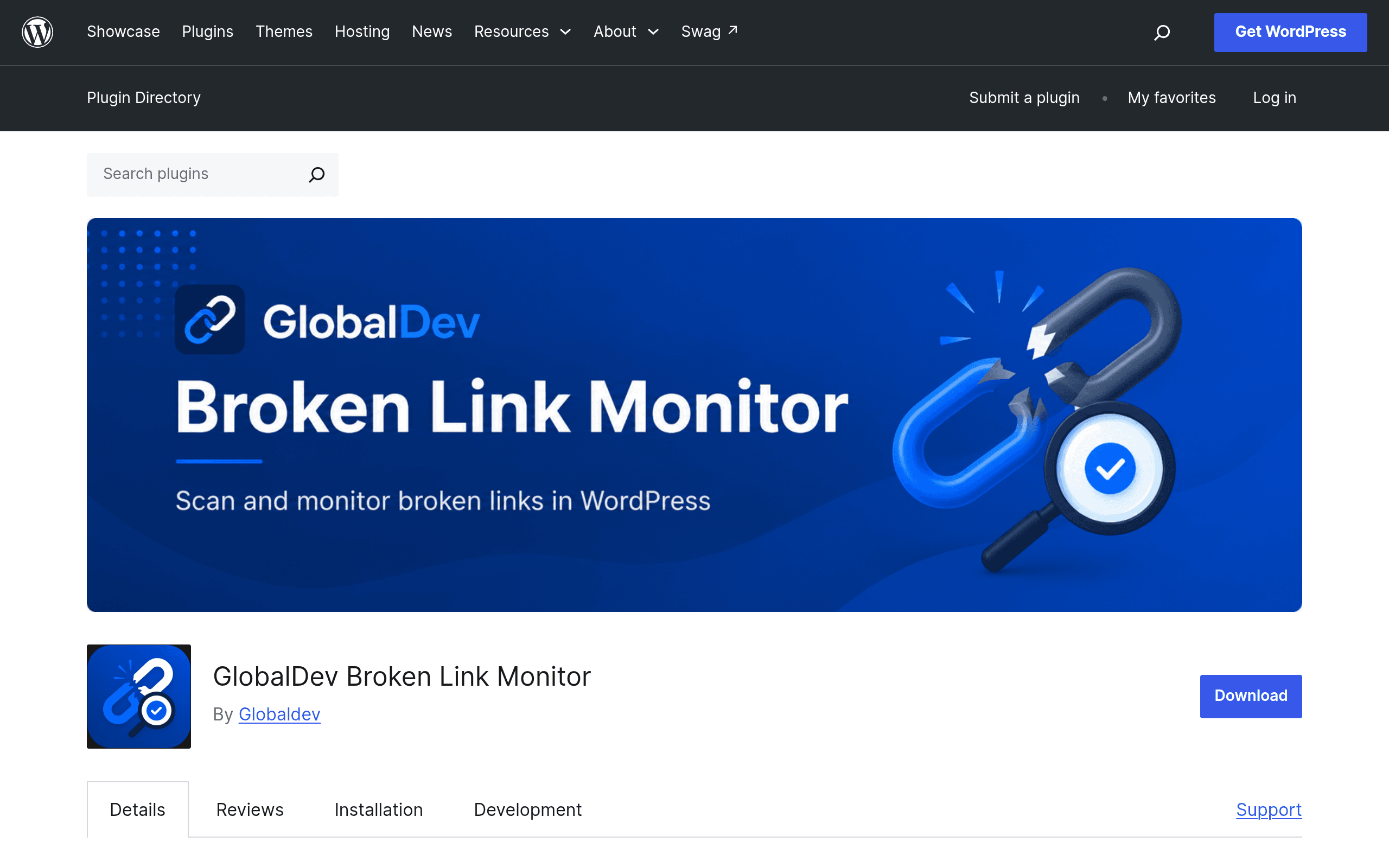This screenshot has height=868, width=1389.
Task: Open My favorites
Action: coord(1171,98)
